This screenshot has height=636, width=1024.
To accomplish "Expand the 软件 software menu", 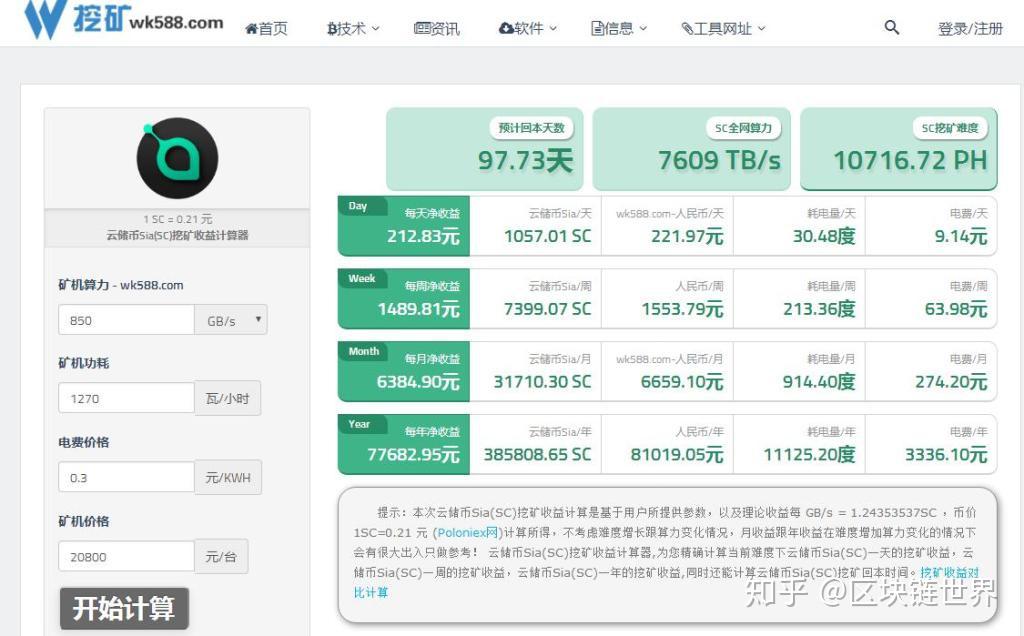I will pyautogui.click(x=528, y=29).
